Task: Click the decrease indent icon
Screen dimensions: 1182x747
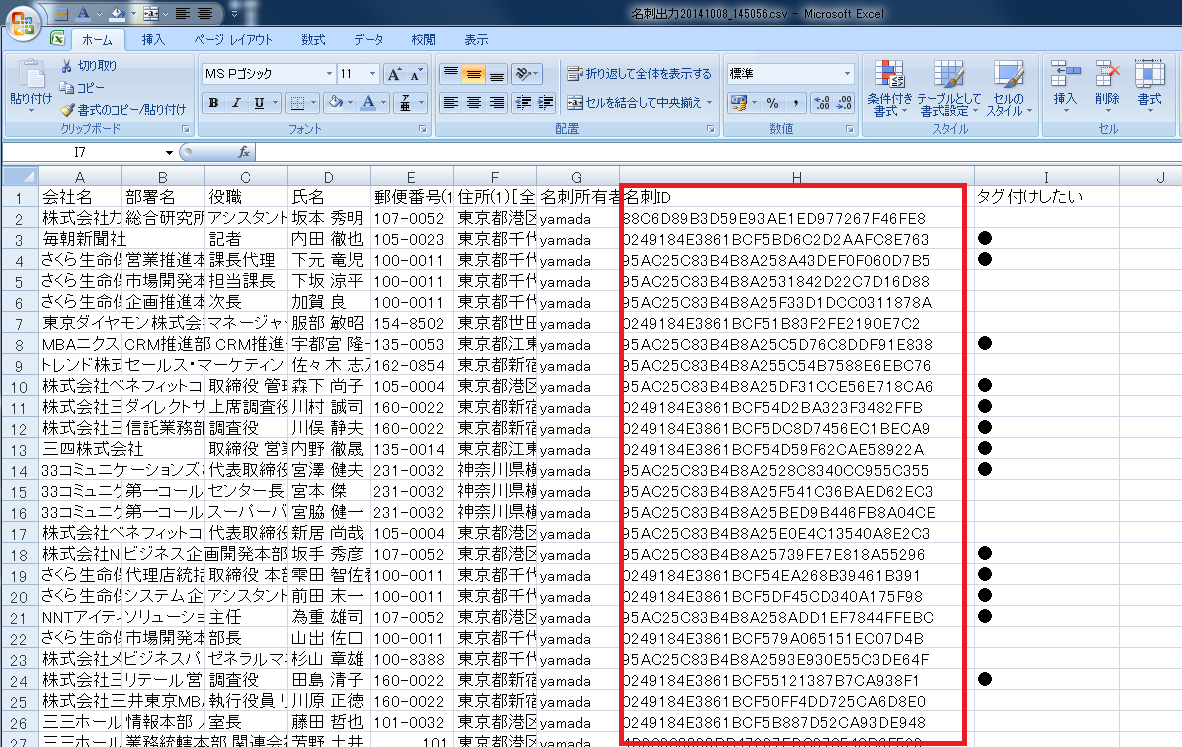Action: 522,103
